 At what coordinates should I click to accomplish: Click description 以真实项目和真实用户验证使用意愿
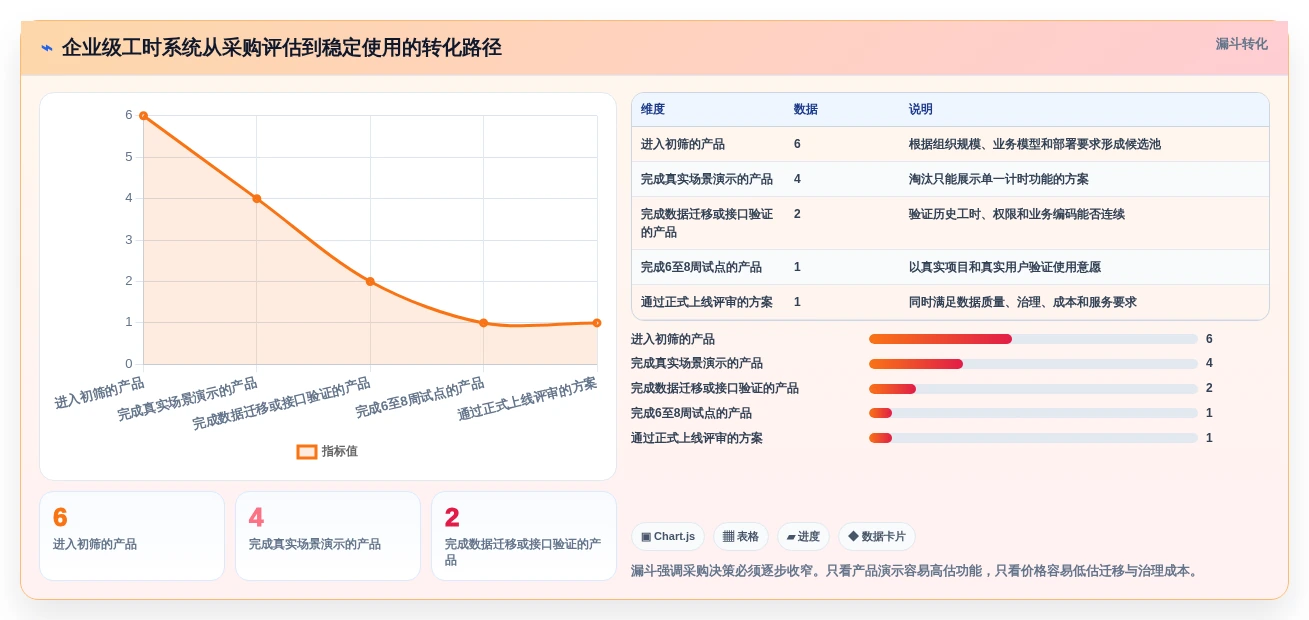click(1005, 267)
